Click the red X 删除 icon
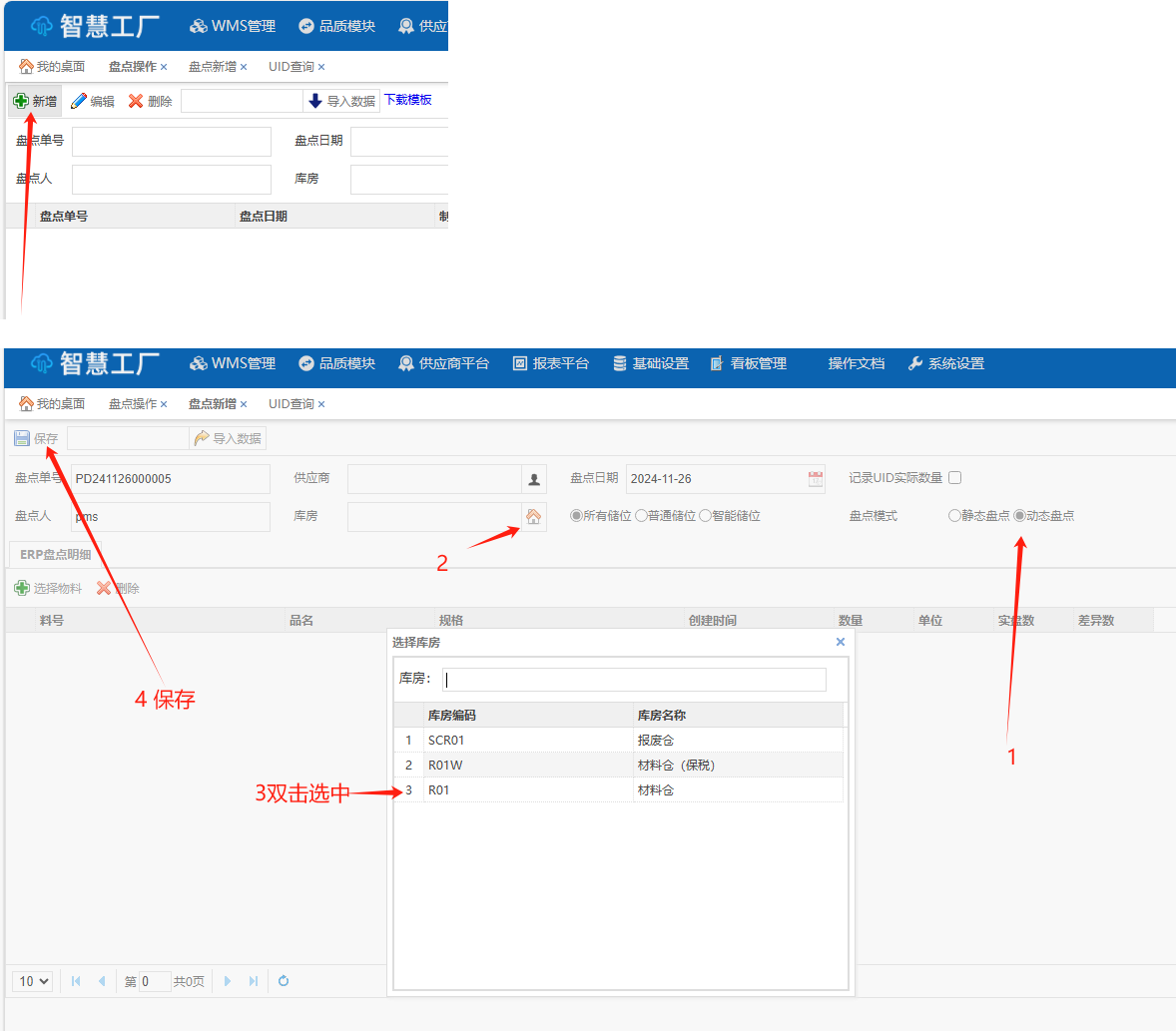This screenshot has height=1031, width=1176. (136, 101)
